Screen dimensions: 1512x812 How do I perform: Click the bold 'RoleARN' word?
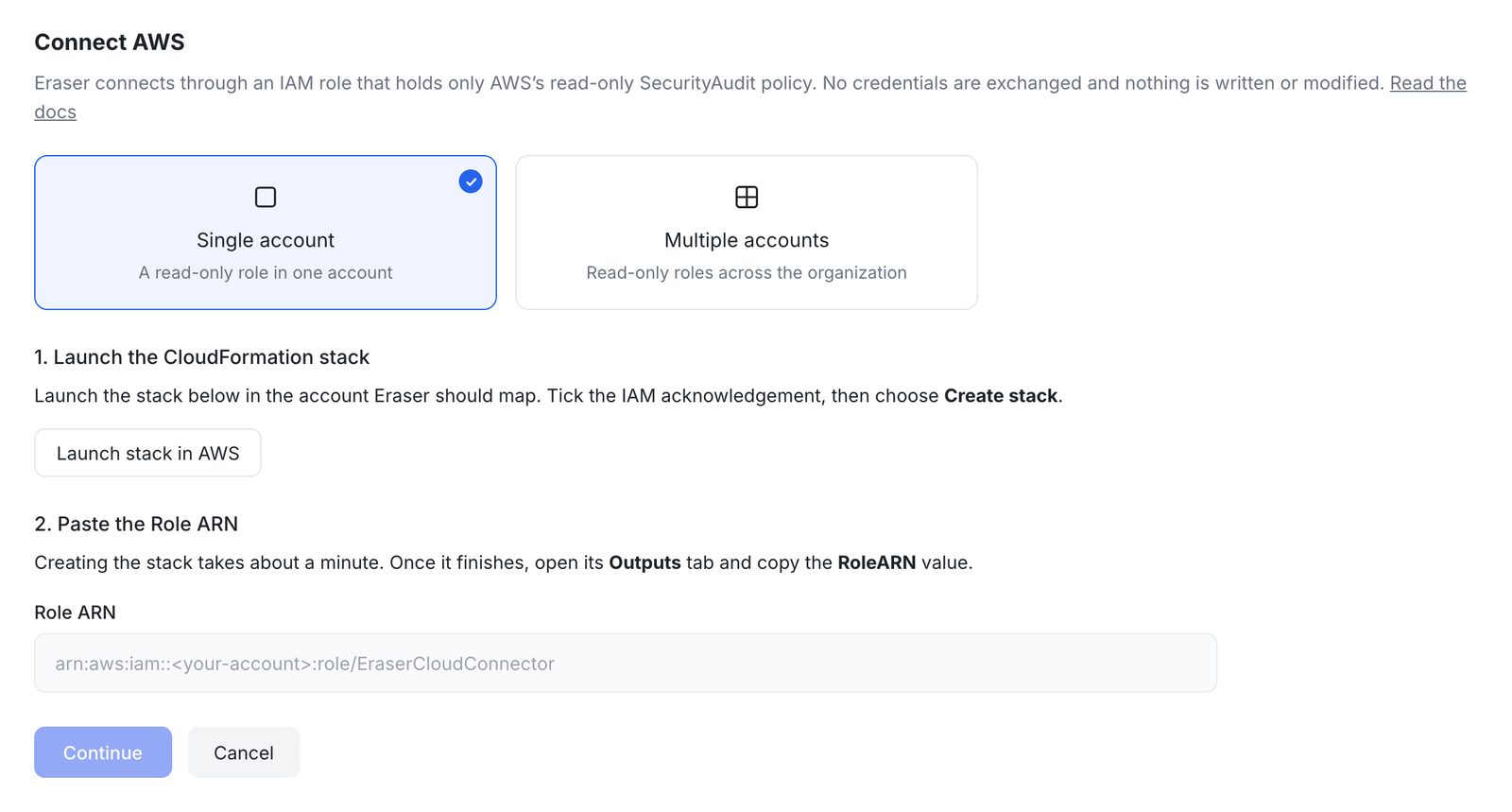click(x=877, y=562)
